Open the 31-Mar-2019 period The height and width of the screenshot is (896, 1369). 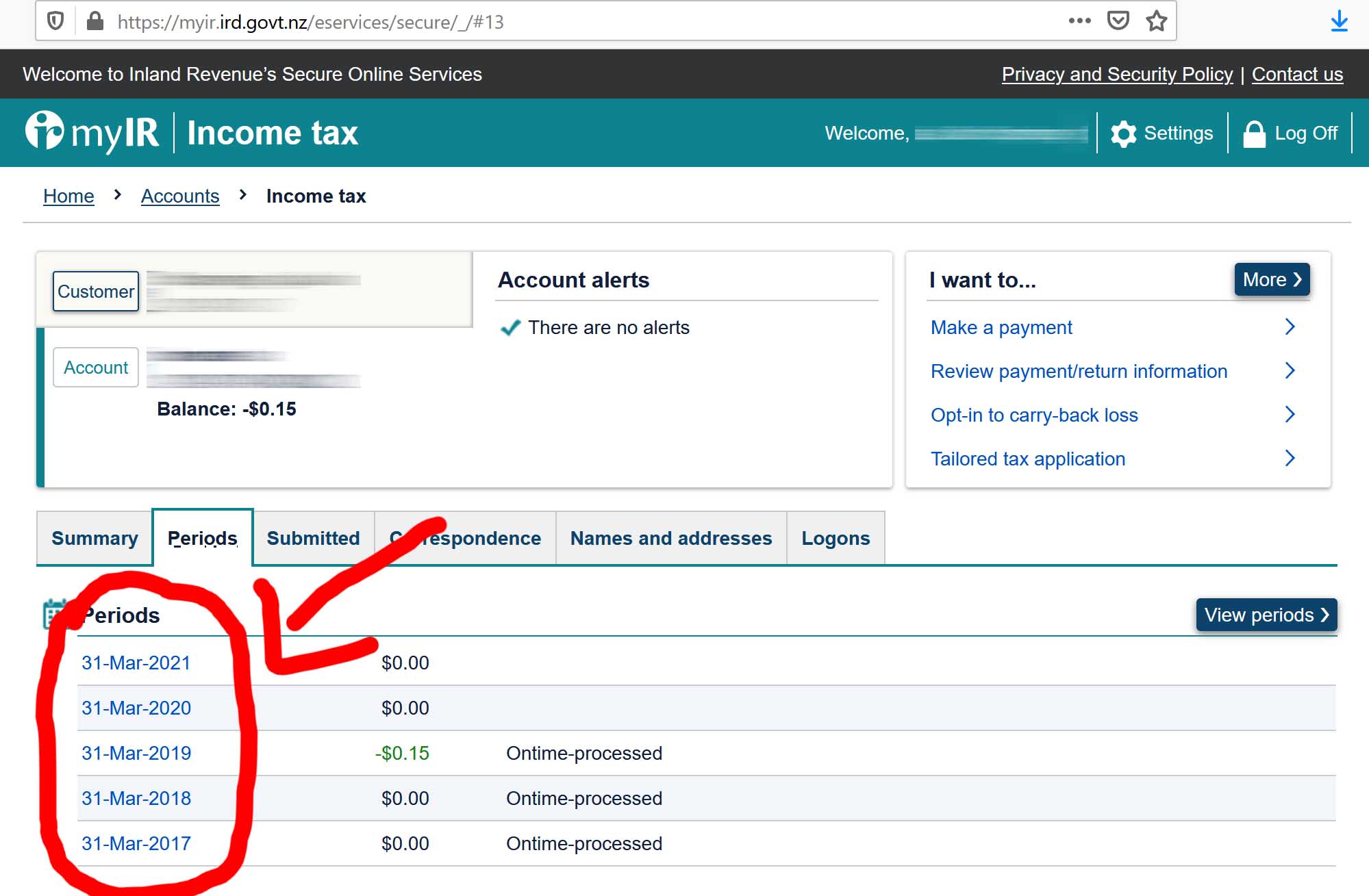point(136,753)
